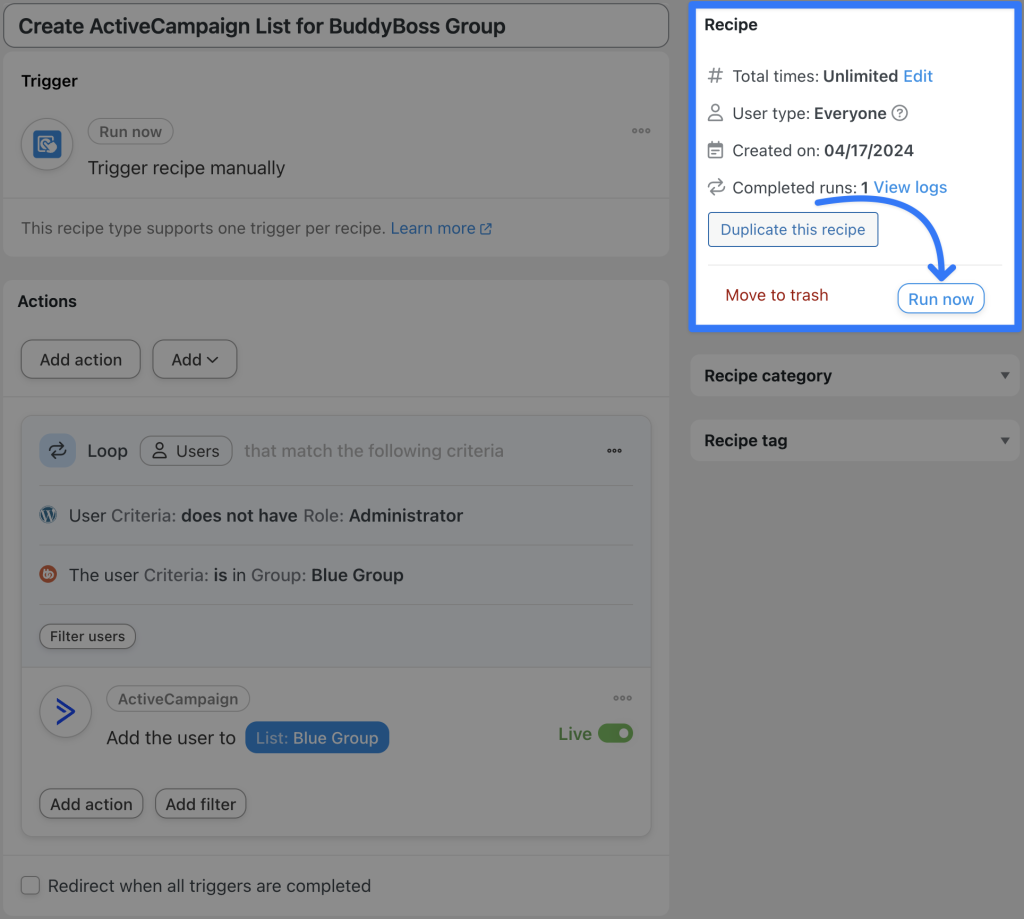The width and height of the screenshot is (1024, 919).
Task: Click the hashtag icon beside Total times
Action: [x=714, y=76]
